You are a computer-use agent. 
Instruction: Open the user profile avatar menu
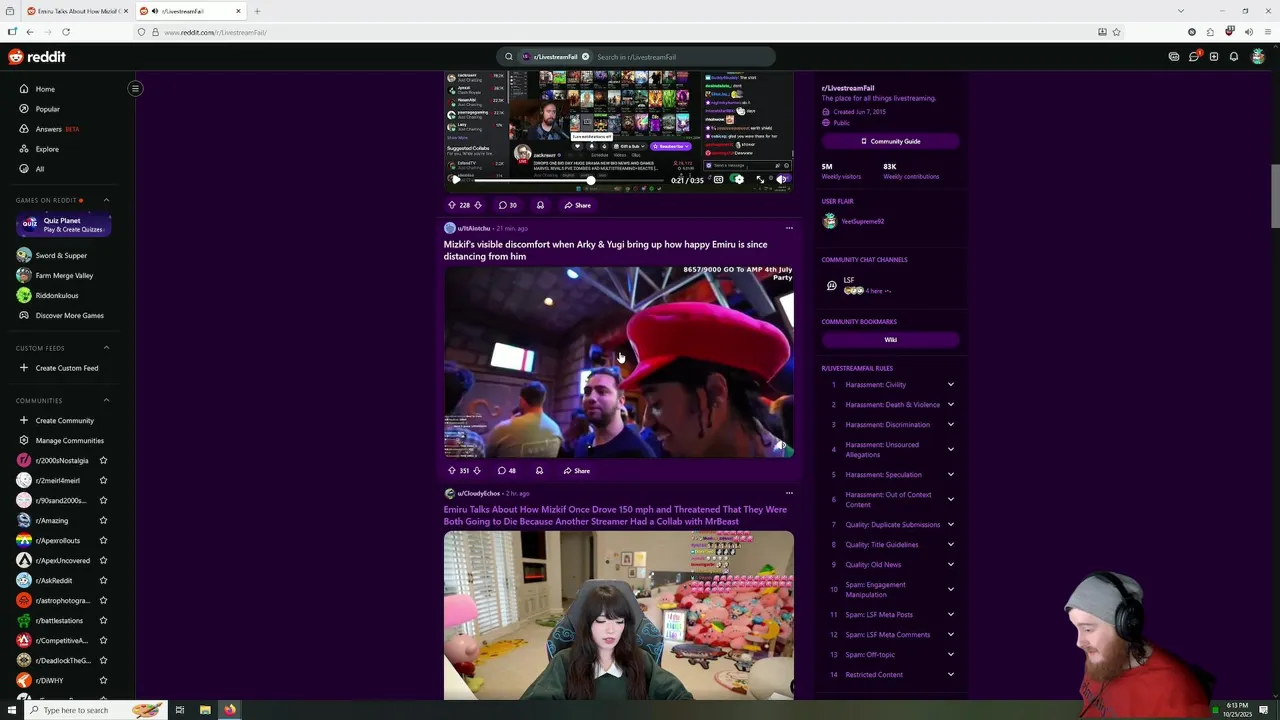tap(1258, 57)
